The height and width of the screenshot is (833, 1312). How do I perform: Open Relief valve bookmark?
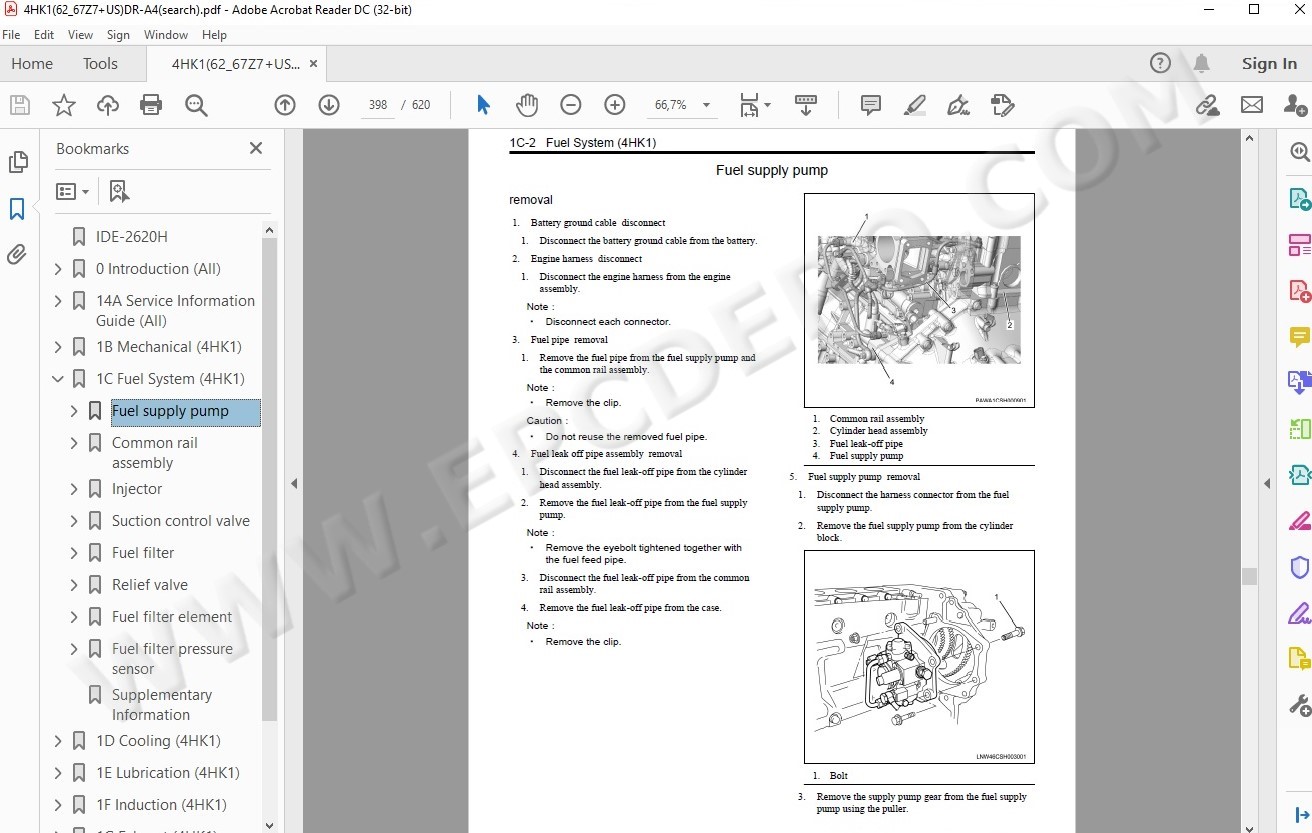tap(150, 585)
